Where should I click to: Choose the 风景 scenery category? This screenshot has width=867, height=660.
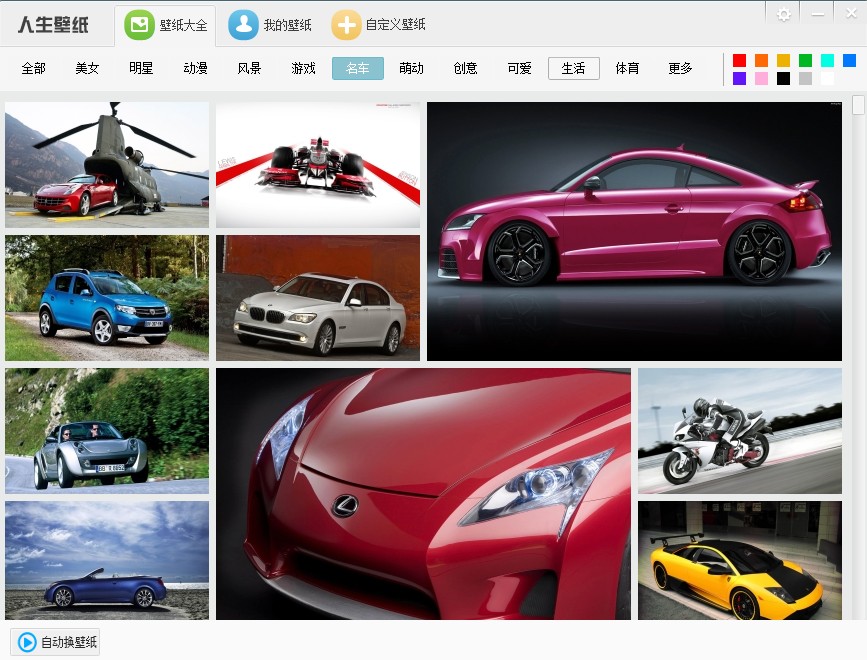point(249,68)
